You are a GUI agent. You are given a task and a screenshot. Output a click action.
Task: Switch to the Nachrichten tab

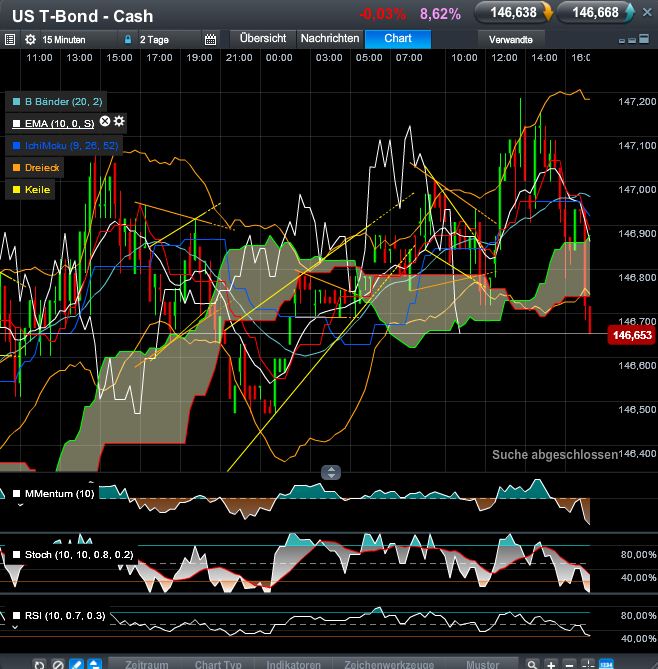(x=330, y=38)
